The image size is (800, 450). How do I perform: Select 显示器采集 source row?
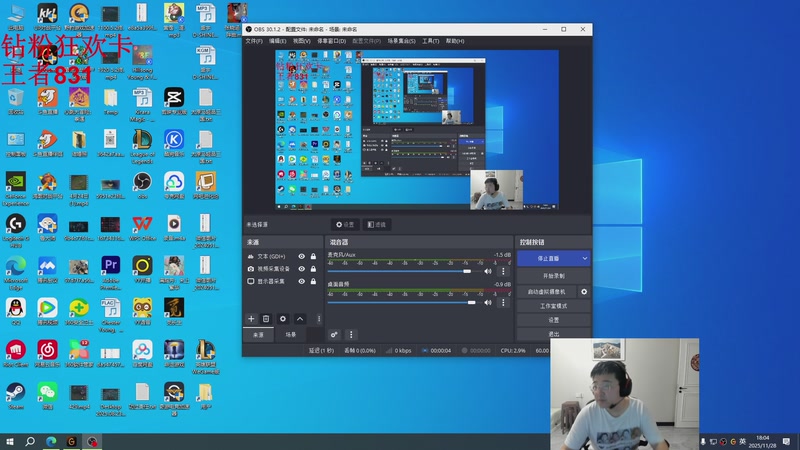click(283, 281)
